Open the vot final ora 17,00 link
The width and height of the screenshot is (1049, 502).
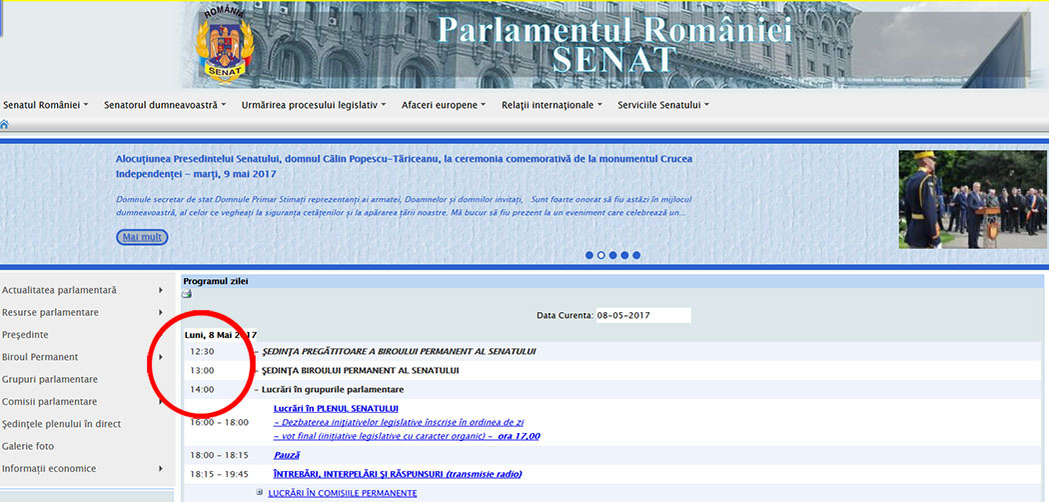(x=407, y=436)
